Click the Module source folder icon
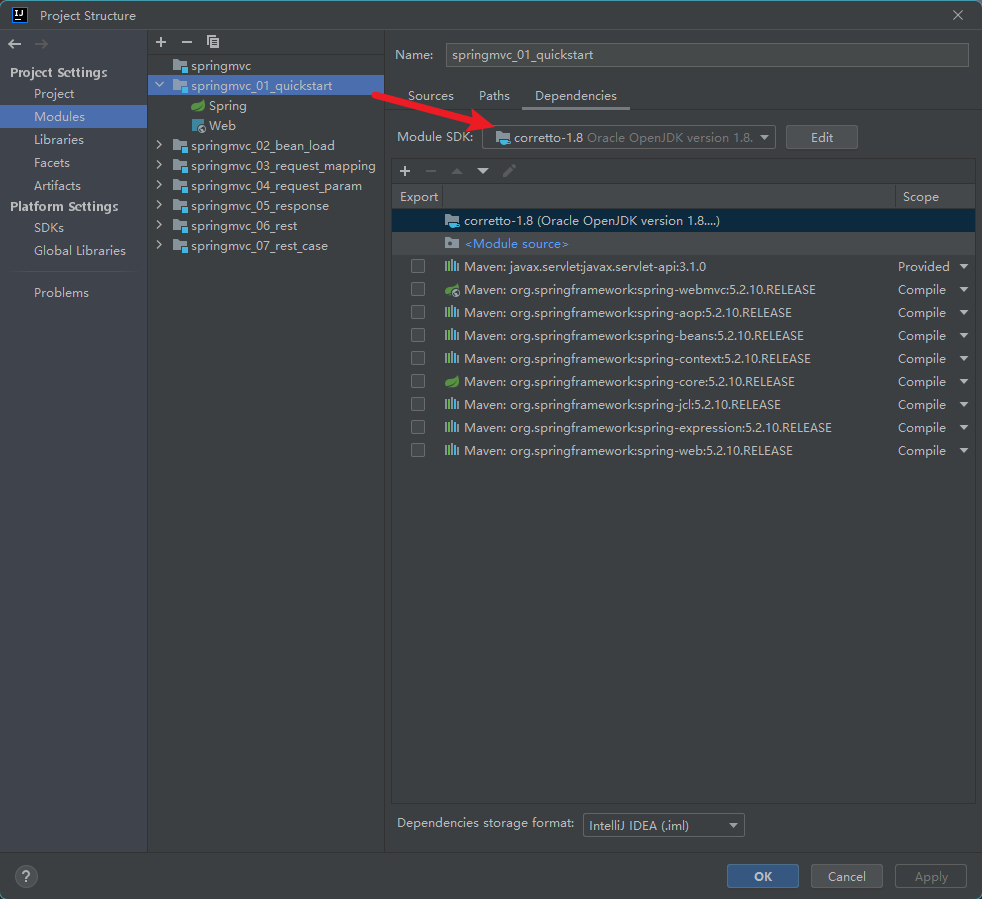This screenshot has width=982, height=899. (452, 243)
